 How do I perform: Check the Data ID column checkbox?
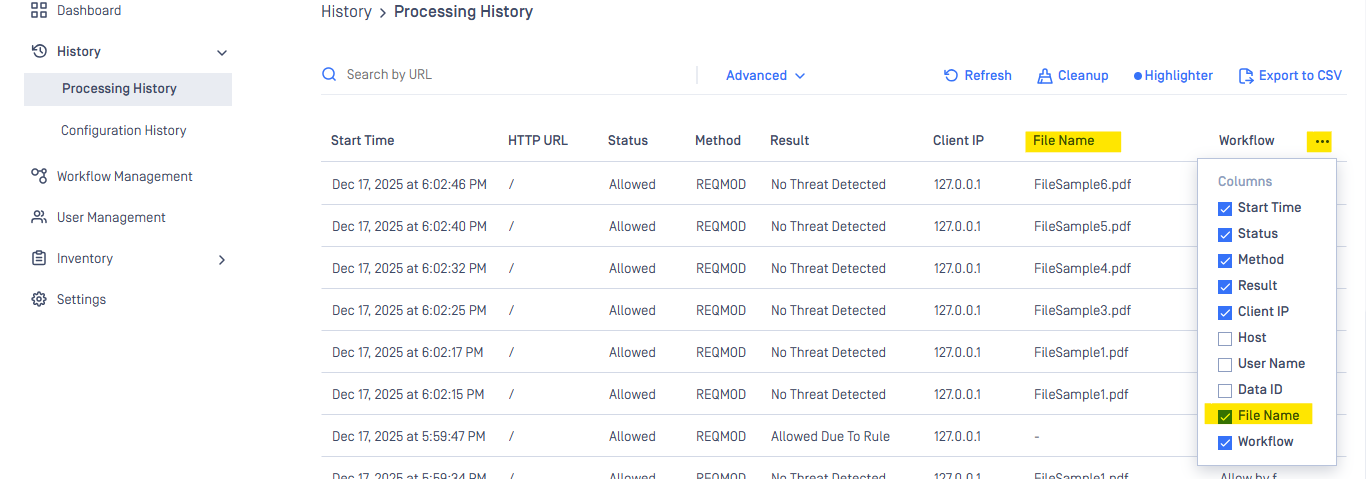[x=1225, y=390]
